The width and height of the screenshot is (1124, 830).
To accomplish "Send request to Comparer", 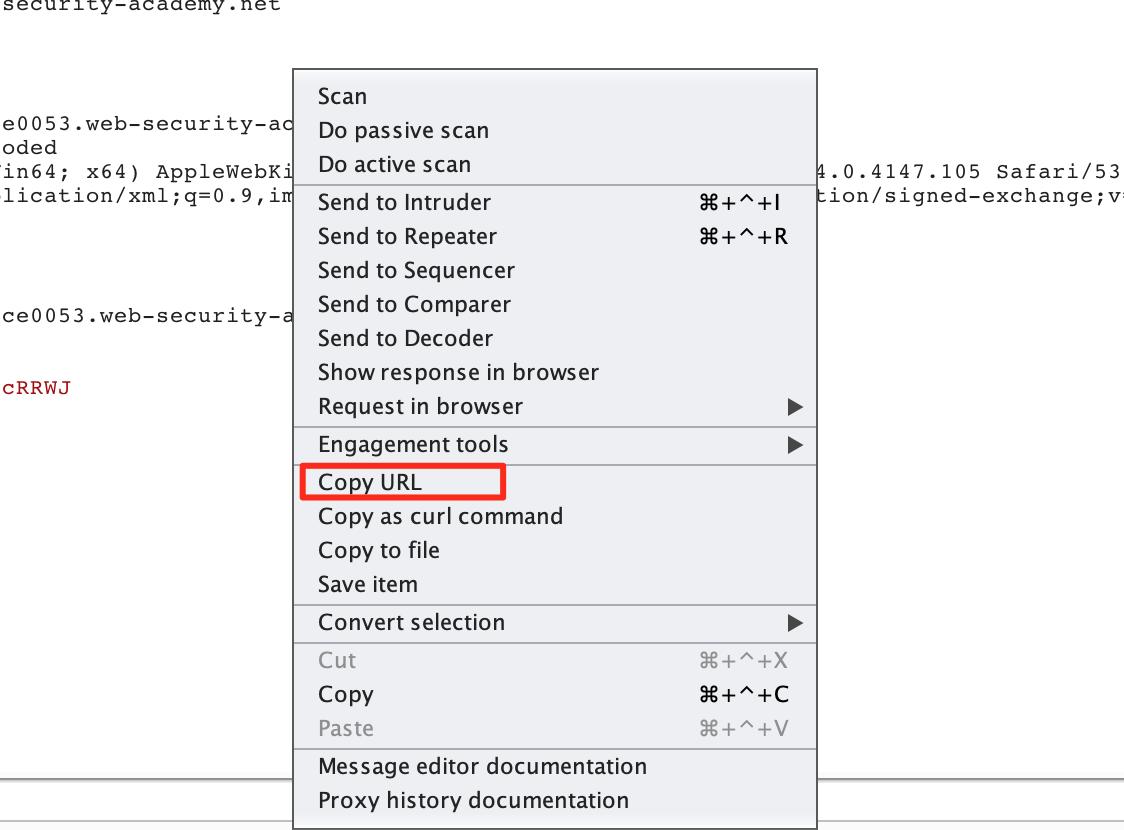I will 414,305.
